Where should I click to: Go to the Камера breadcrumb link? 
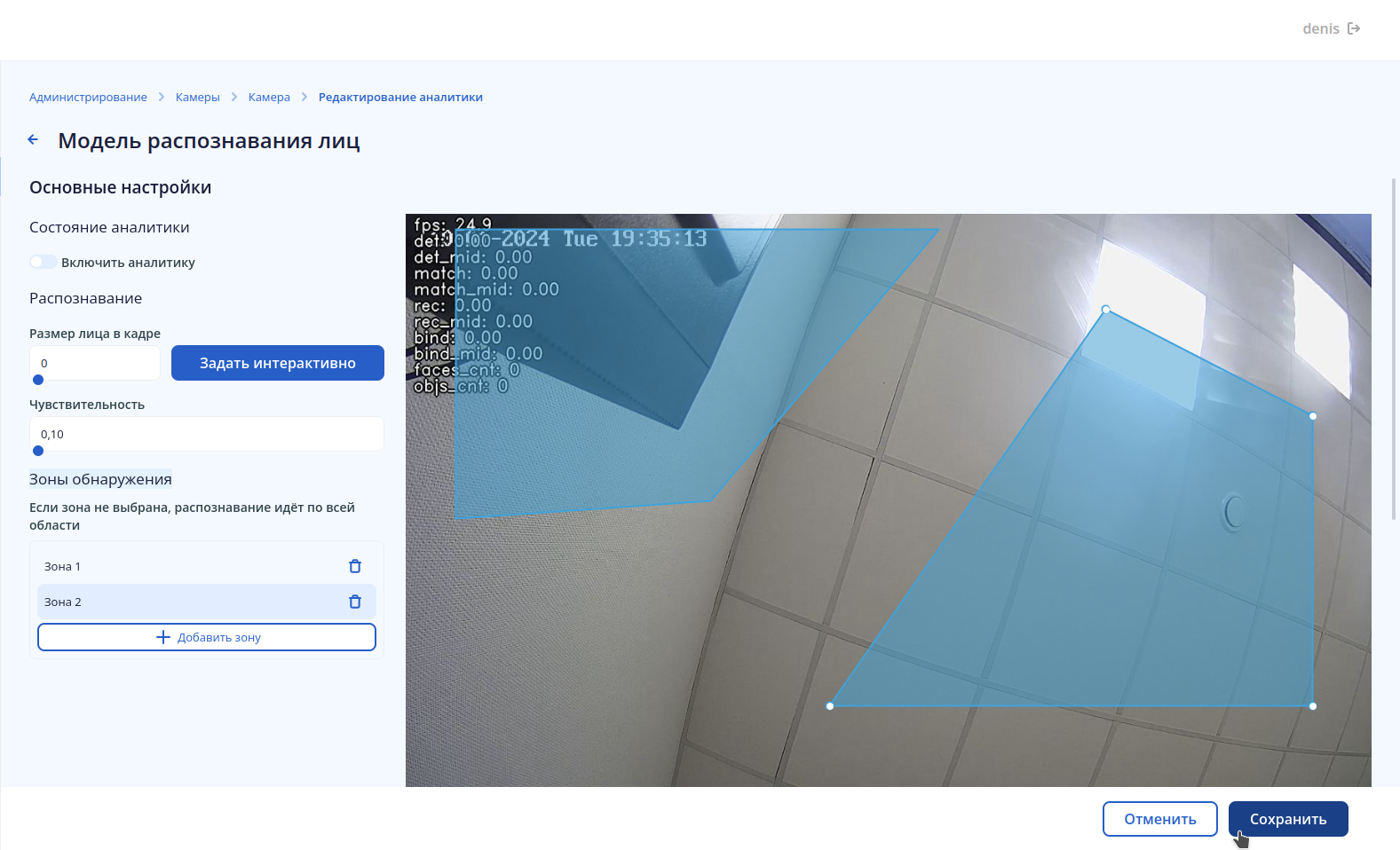coord(269,98)
